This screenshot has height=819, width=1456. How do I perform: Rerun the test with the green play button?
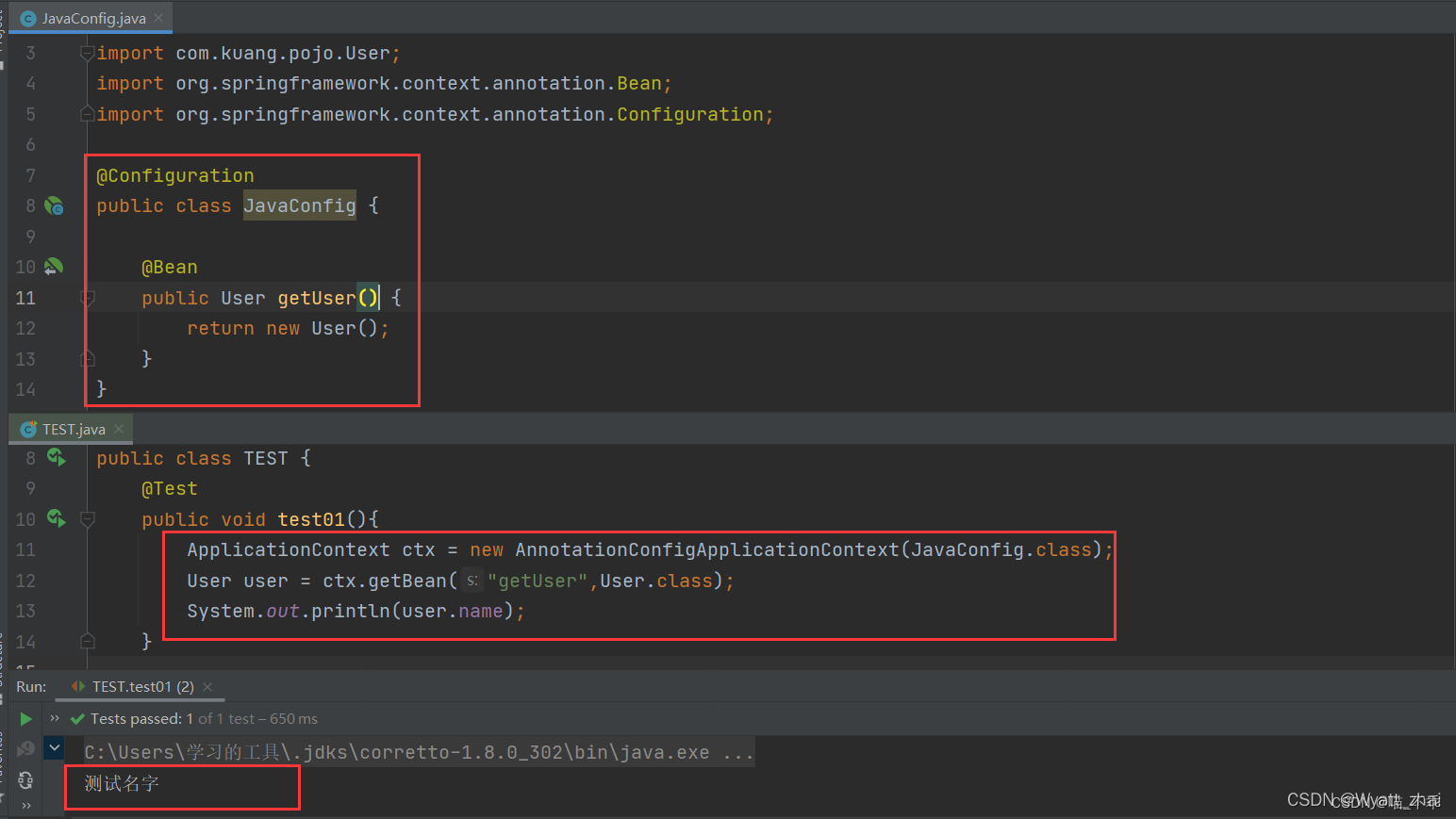(x=26, y=719)
